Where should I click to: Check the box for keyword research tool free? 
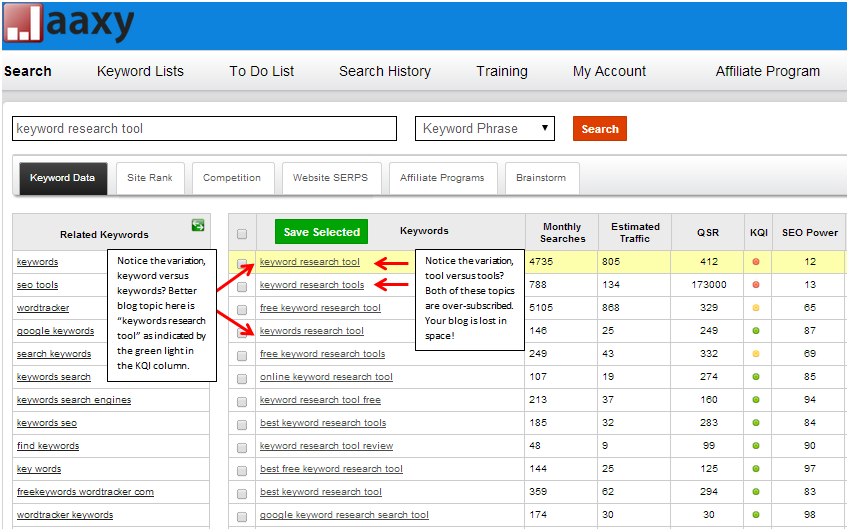point(242,402)
